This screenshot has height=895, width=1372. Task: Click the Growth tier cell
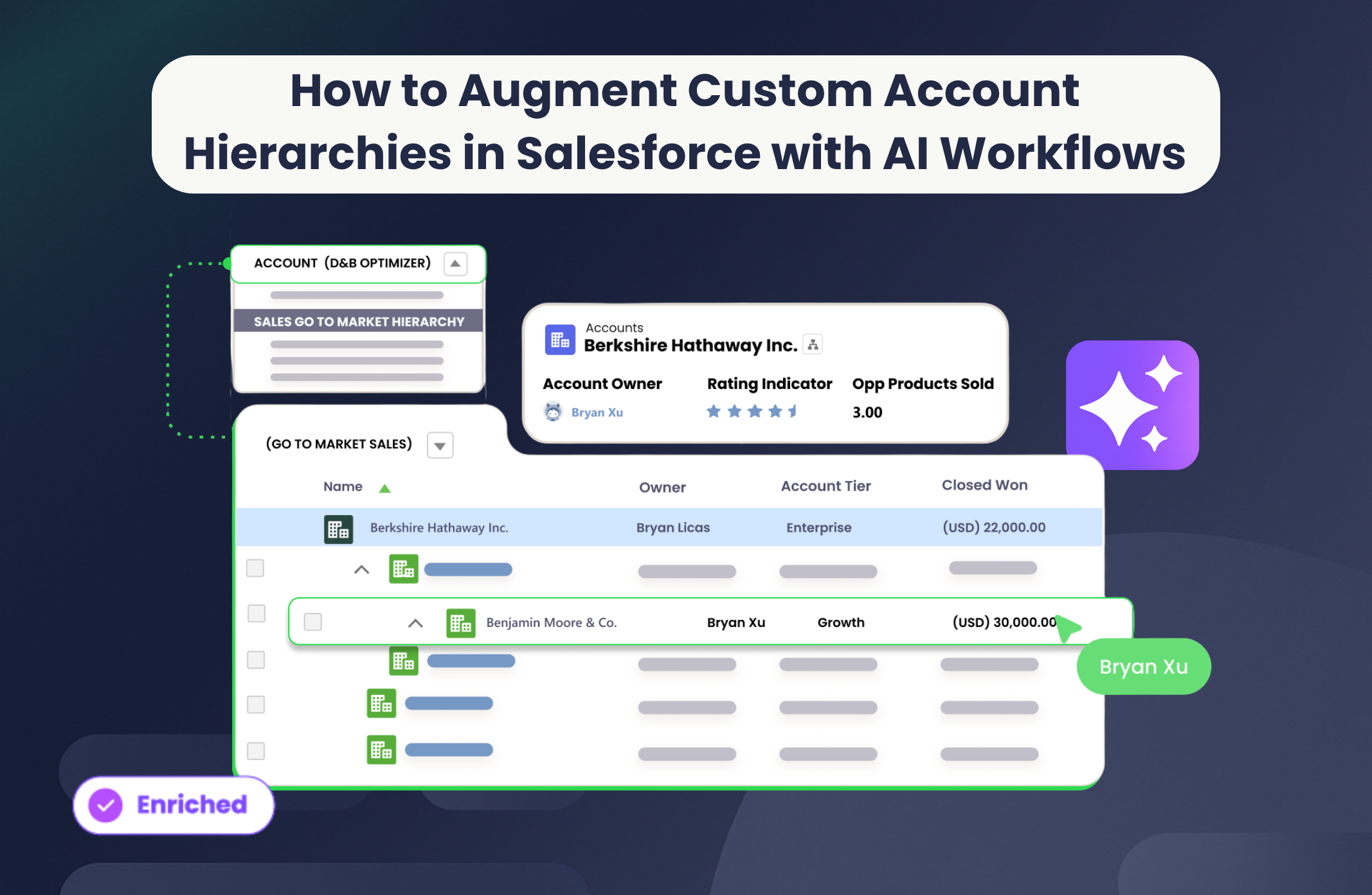(840, 622)
